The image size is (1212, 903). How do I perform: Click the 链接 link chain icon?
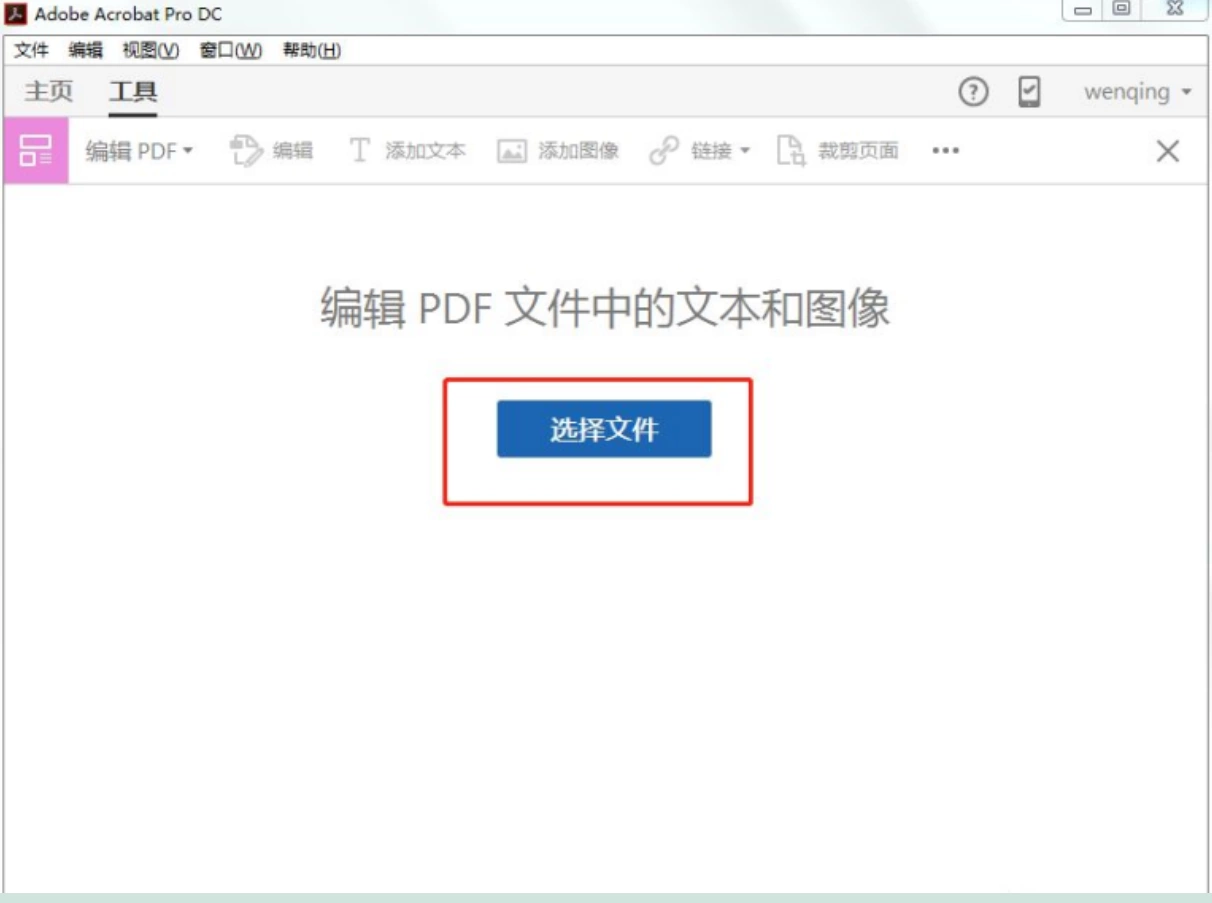[x=664, y=151]
